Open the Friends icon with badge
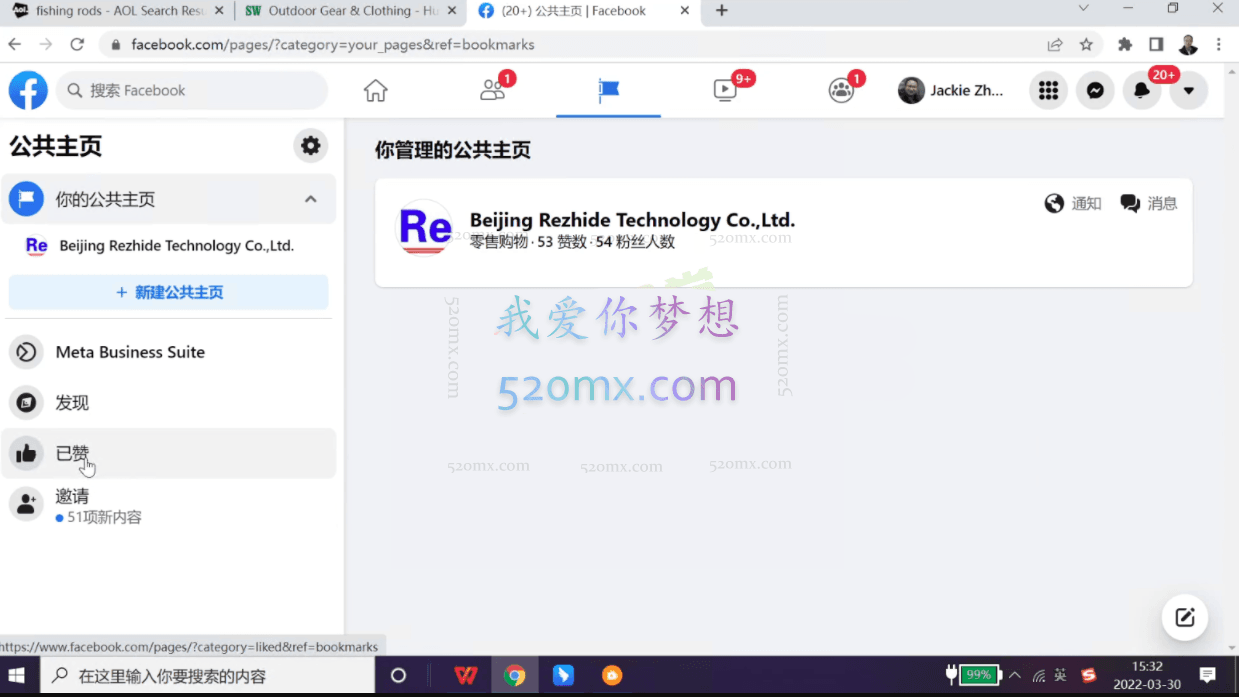 click(492, 90)
